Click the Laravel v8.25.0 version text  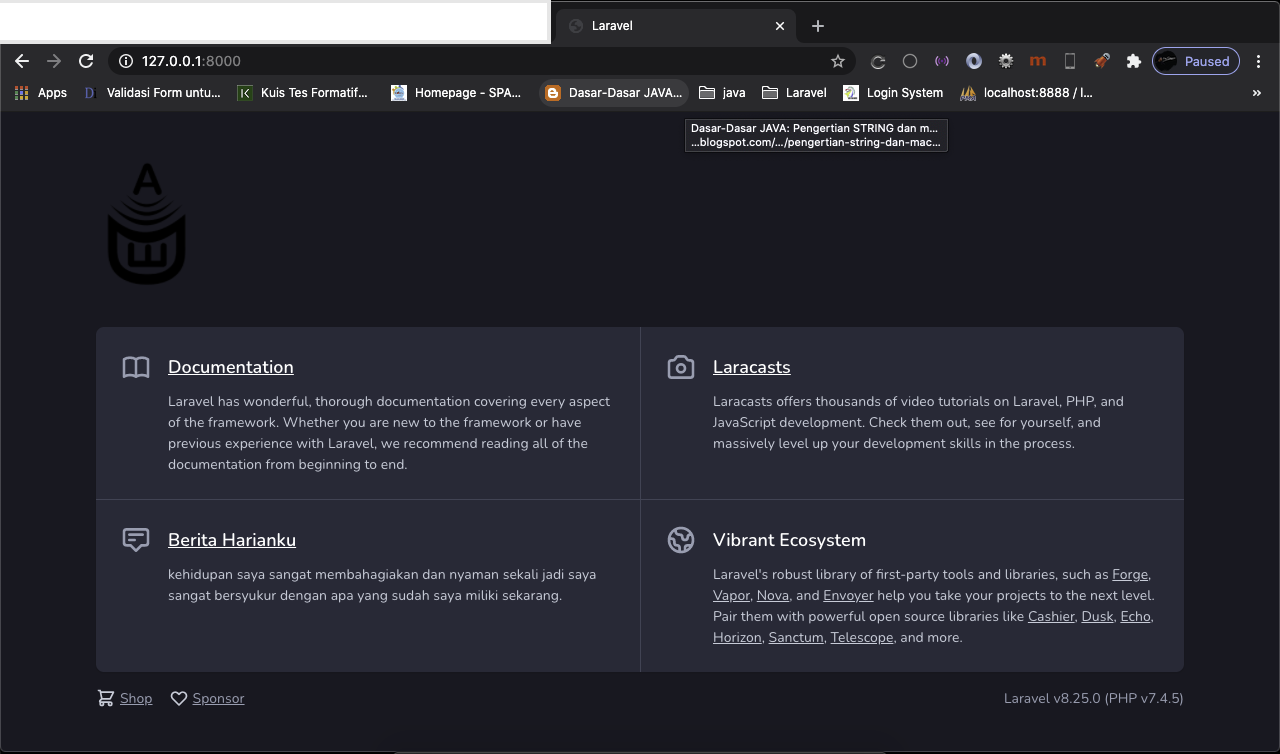click(1093, 699)
